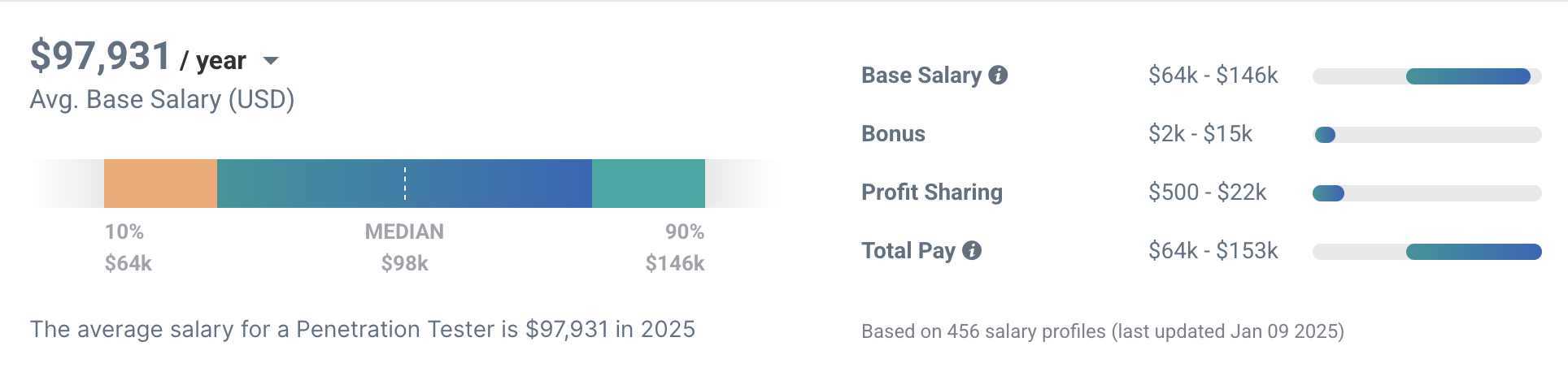Select the orange 10% salary bar segment
Image resolution: width=1568 pixels, height=372 pixels.
(x=160, y=184)
